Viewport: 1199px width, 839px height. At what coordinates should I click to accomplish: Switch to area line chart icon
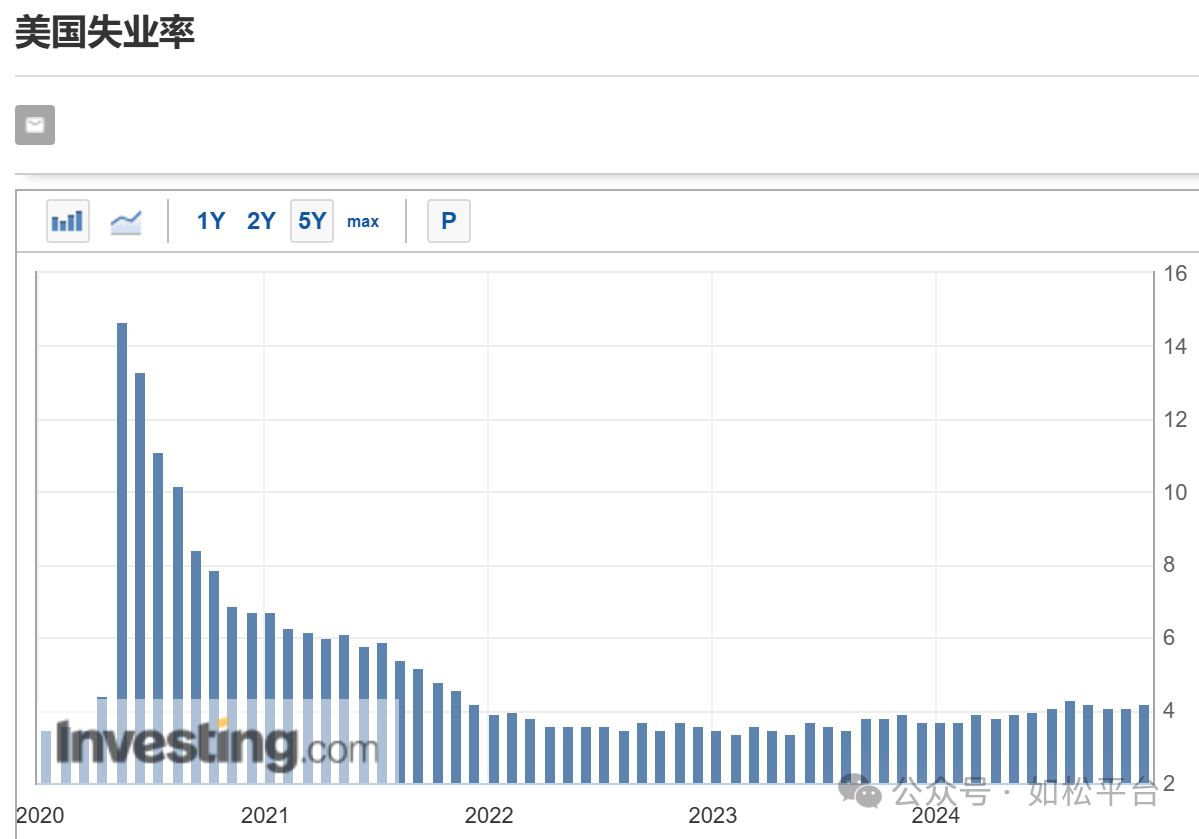[125, 222]
